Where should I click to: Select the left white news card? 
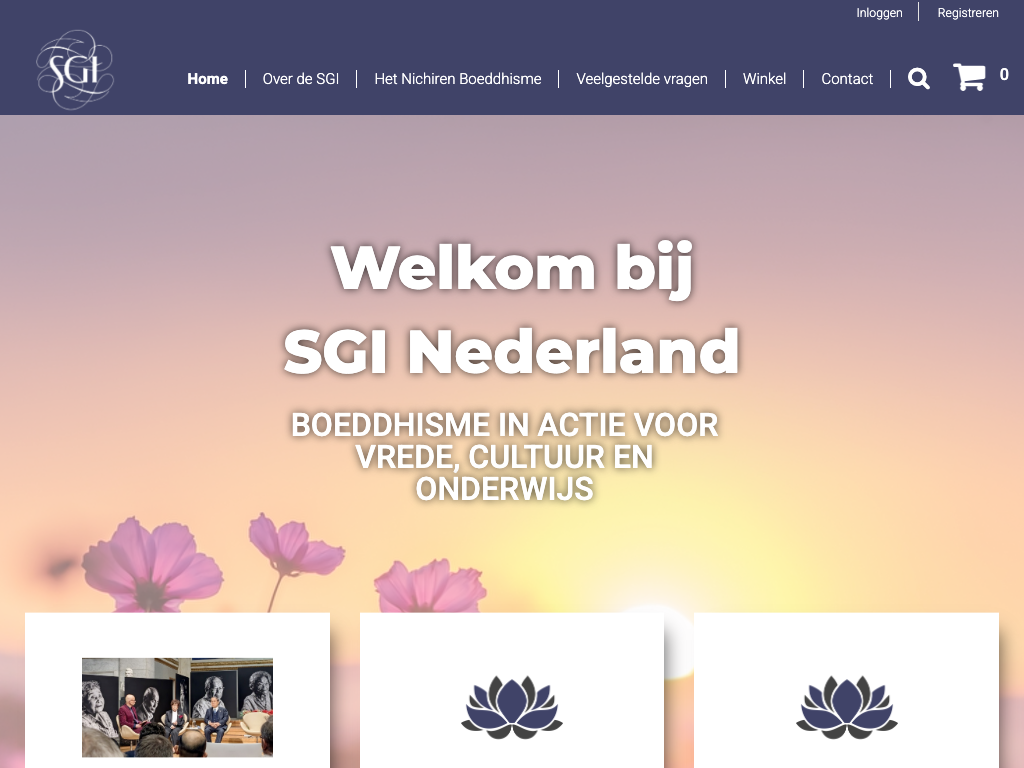177,690
